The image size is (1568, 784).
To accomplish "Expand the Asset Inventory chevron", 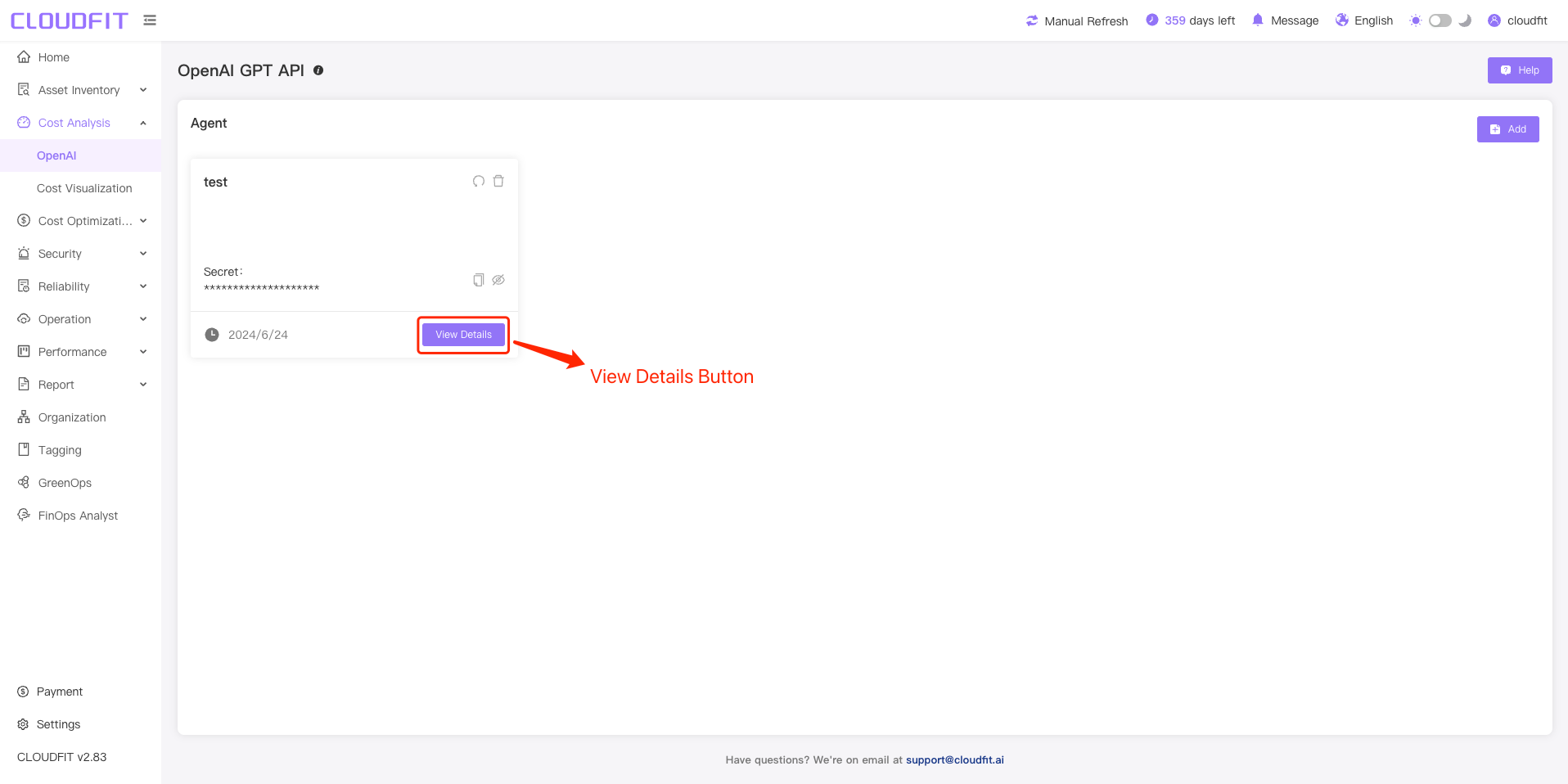I will pyautogui.click(x=143, y=90).
